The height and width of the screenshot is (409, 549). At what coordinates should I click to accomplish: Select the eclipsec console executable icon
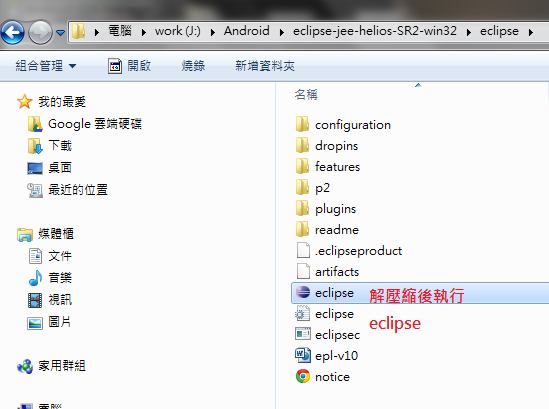303,334
